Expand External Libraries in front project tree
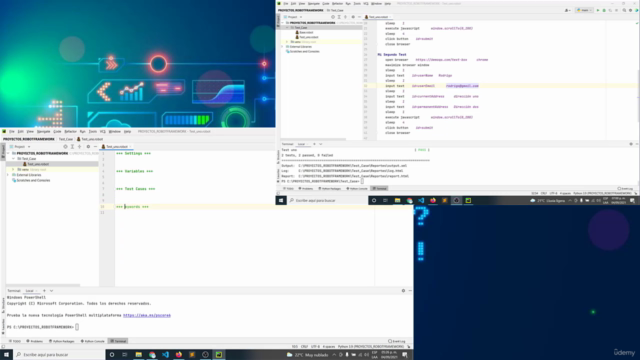The image size is (640, 360). (9, 175)
